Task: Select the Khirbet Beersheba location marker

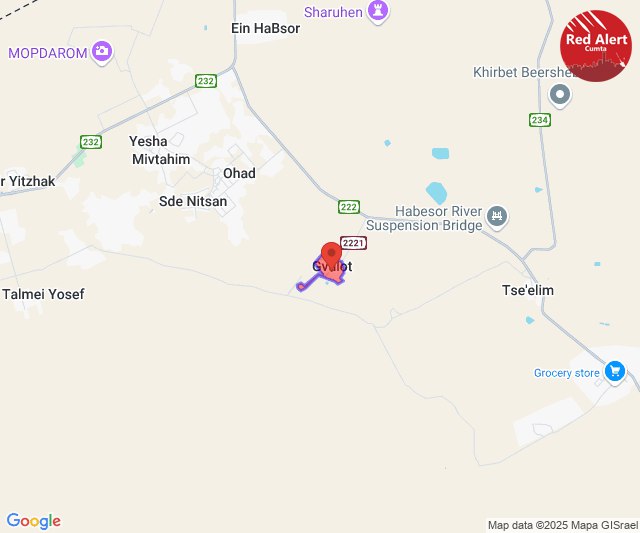Action: click(560, 95)
